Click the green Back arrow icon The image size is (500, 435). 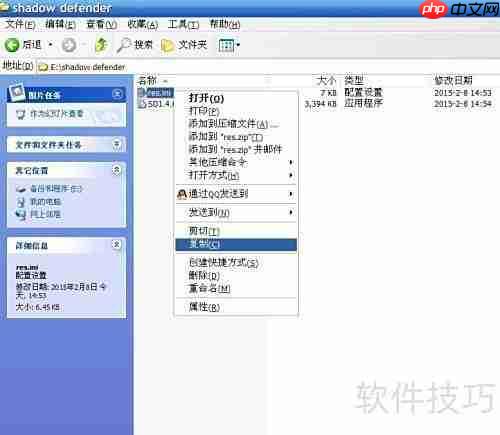click(x=12, y=45)
